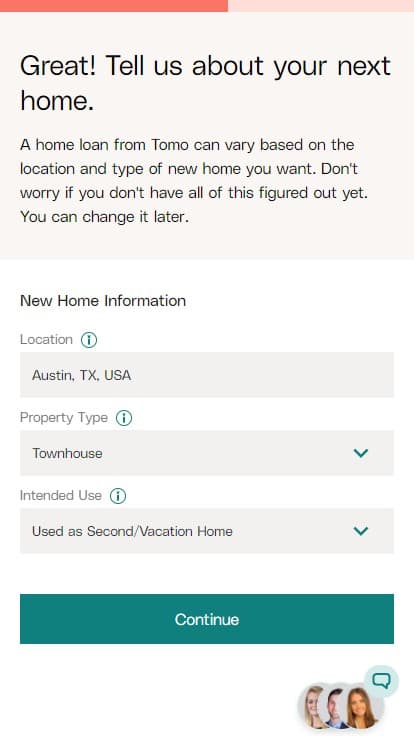The image size is (414, 736).
Task: Click the Property Type info icon
Action: coord(124,418)
